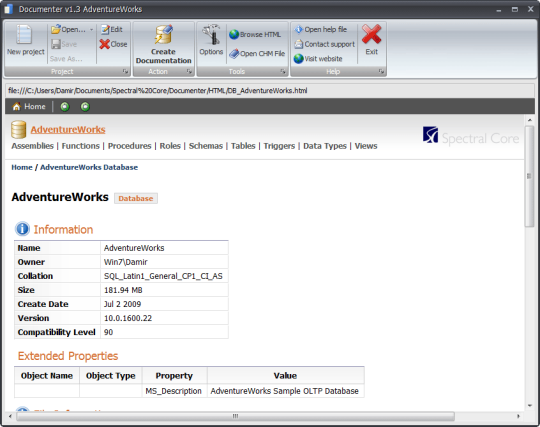Click the second green navigation button
Viewport: 540px width, 427px height.
(85, 107)
